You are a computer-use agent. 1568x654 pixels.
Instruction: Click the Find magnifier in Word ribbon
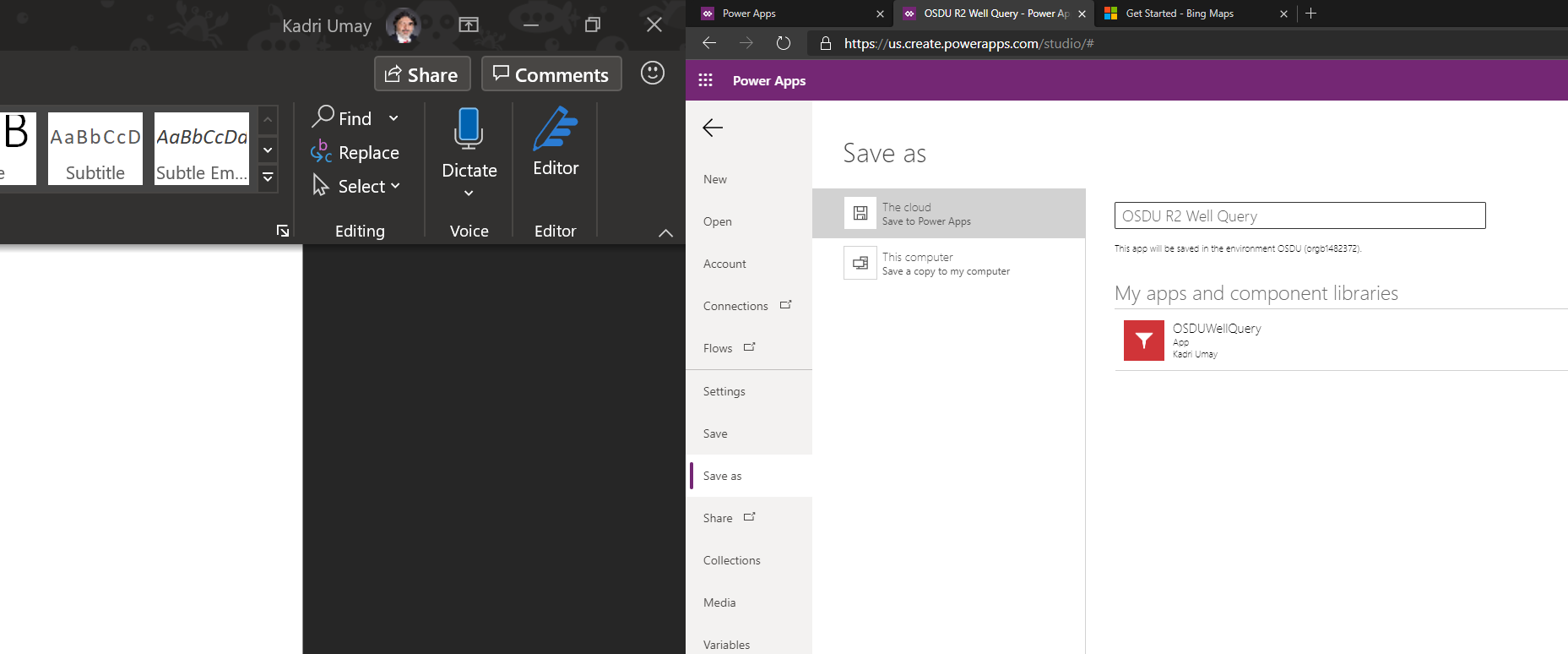[323, 117]
